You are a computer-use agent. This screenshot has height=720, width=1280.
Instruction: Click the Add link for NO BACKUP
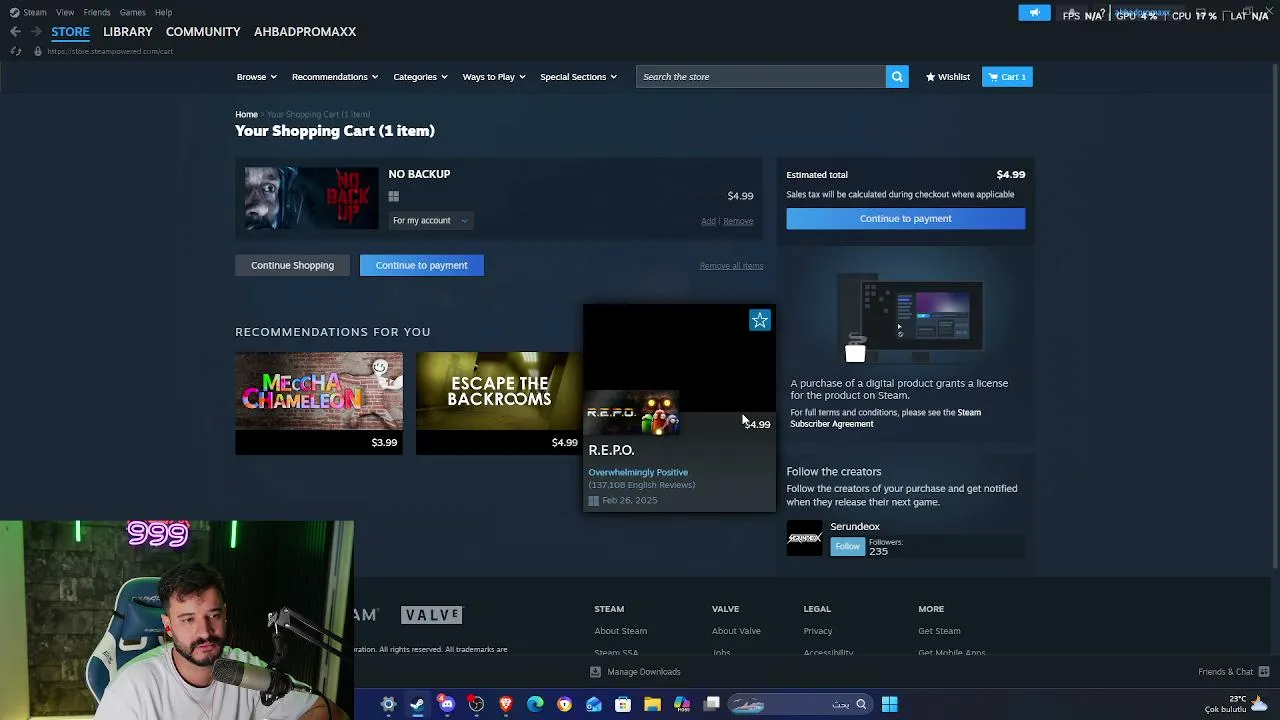[x=708, y=221]
